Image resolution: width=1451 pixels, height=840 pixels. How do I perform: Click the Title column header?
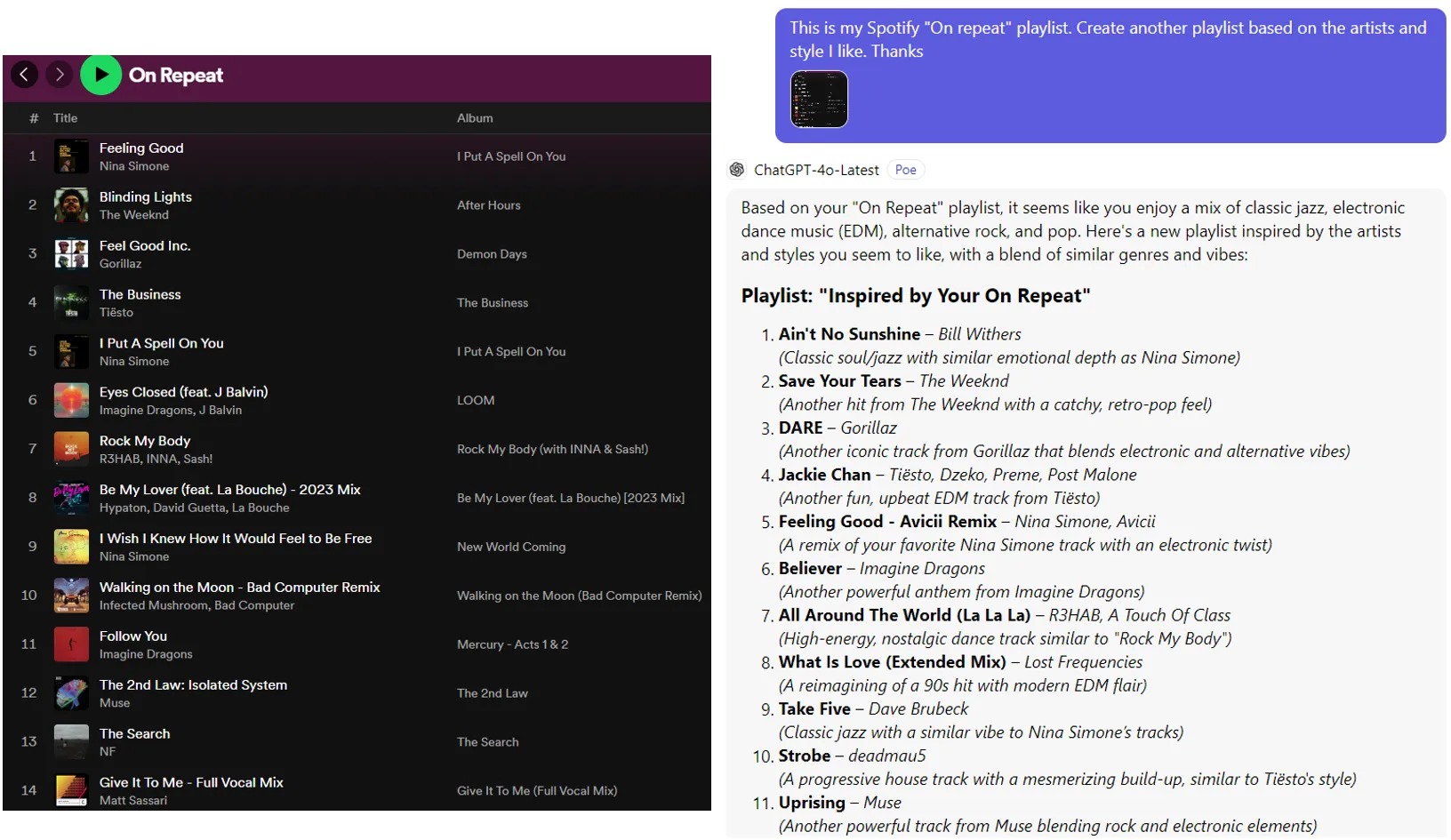pos(66,118)
